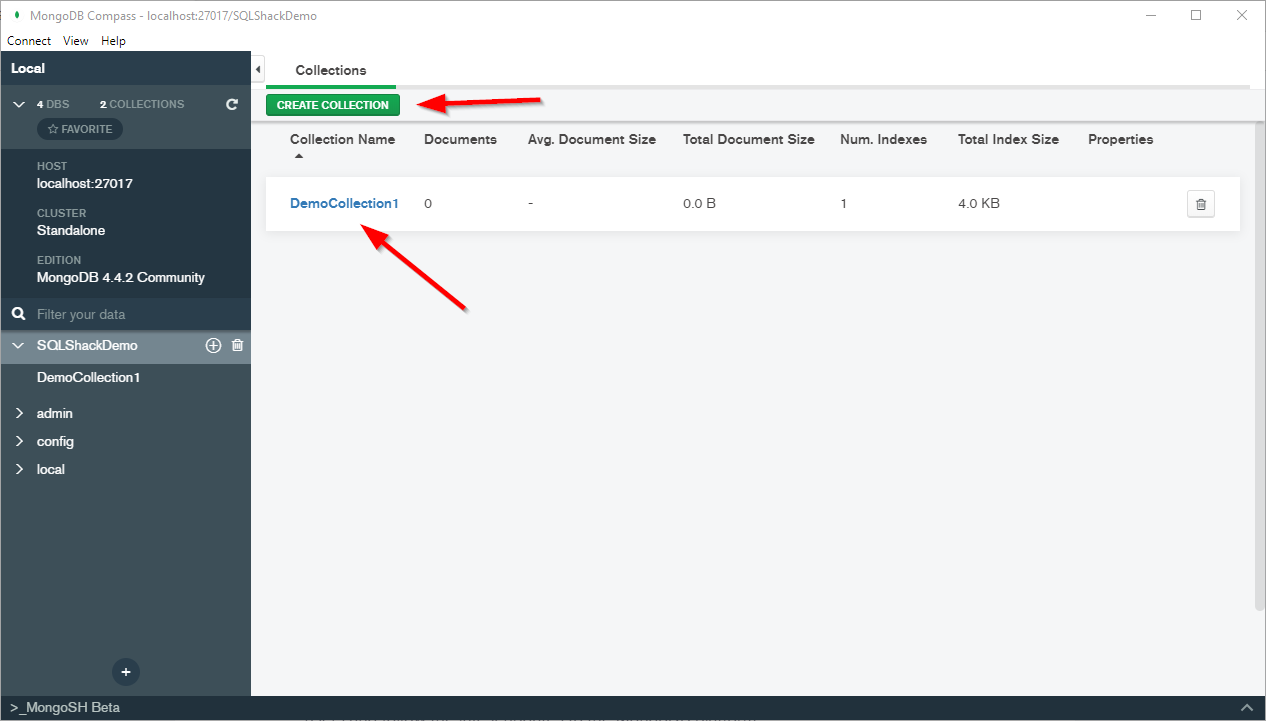Click the 0.0 B total document size cell
The image size is (1266, 721).
(x=699, y=204)
